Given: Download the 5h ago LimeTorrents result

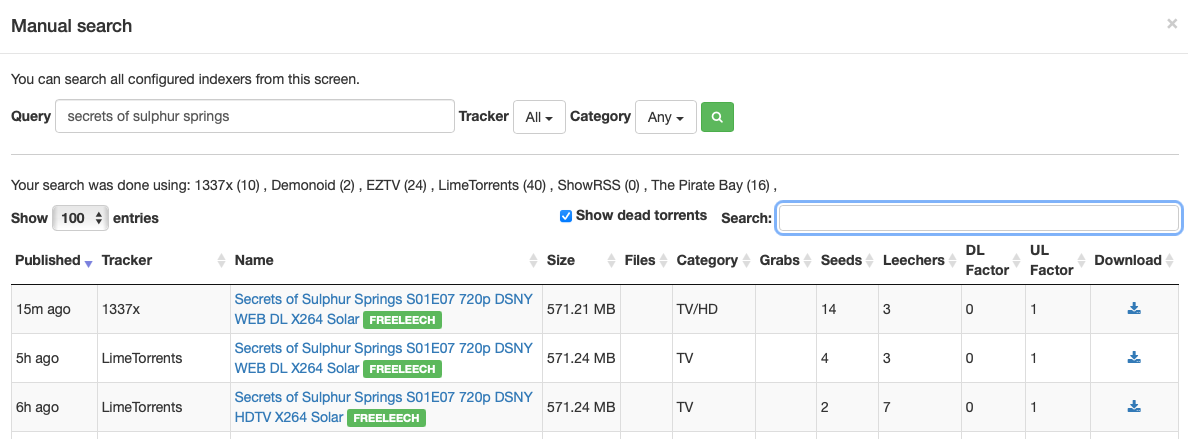Looking at the screenshot, I should pyautogui.click(x=1134, y=358).
